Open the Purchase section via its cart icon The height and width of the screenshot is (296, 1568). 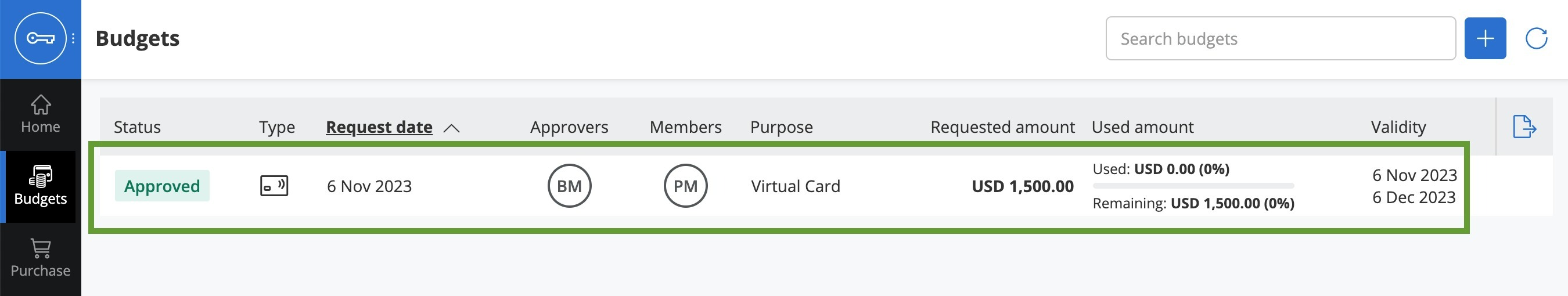(x=40, y=248)
